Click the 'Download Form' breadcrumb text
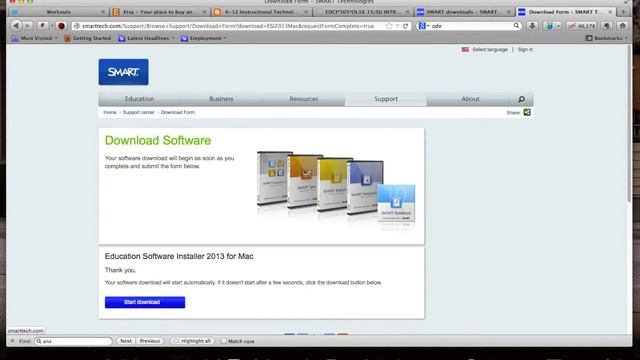This screenshot has height=360, width=640. [x=178, y=112]
